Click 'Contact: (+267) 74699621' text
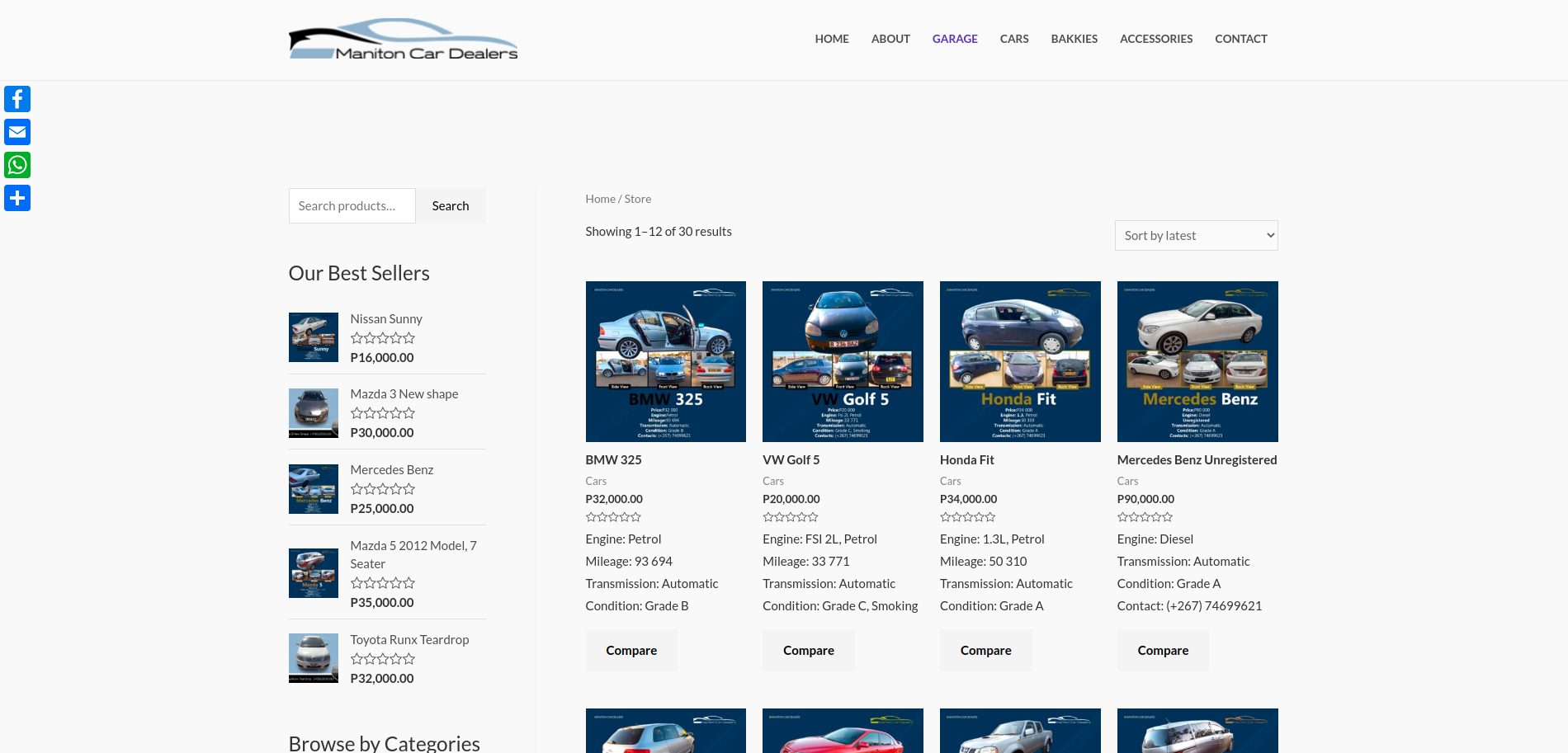 click(1189, 606)
